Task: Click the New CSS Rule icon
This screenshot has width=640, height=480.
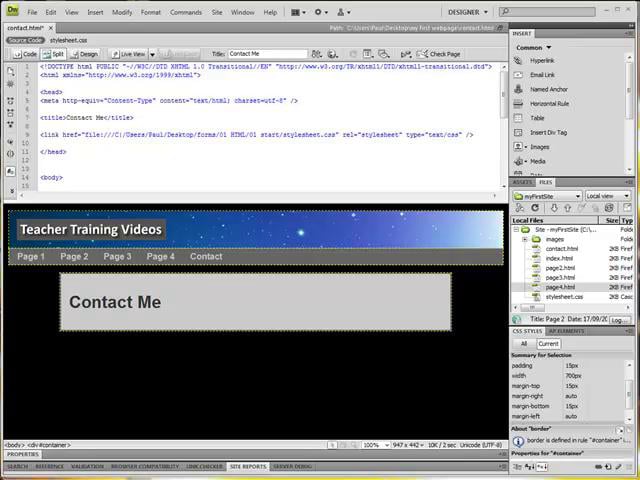Action: click(x=608, y=467)
